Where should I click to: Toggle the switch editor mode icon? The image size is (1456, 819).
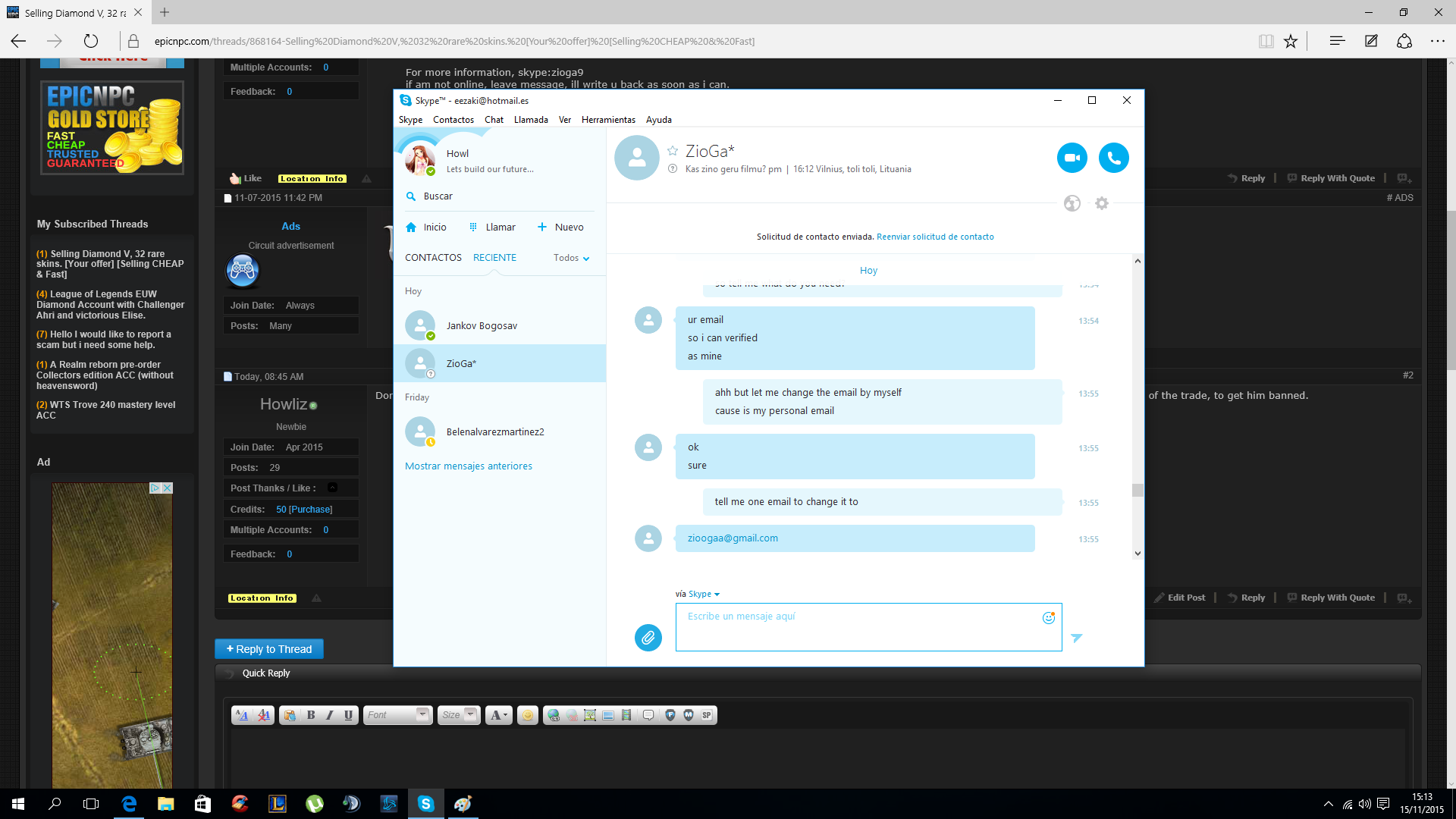pyautogui.click(x=242, y=715)
